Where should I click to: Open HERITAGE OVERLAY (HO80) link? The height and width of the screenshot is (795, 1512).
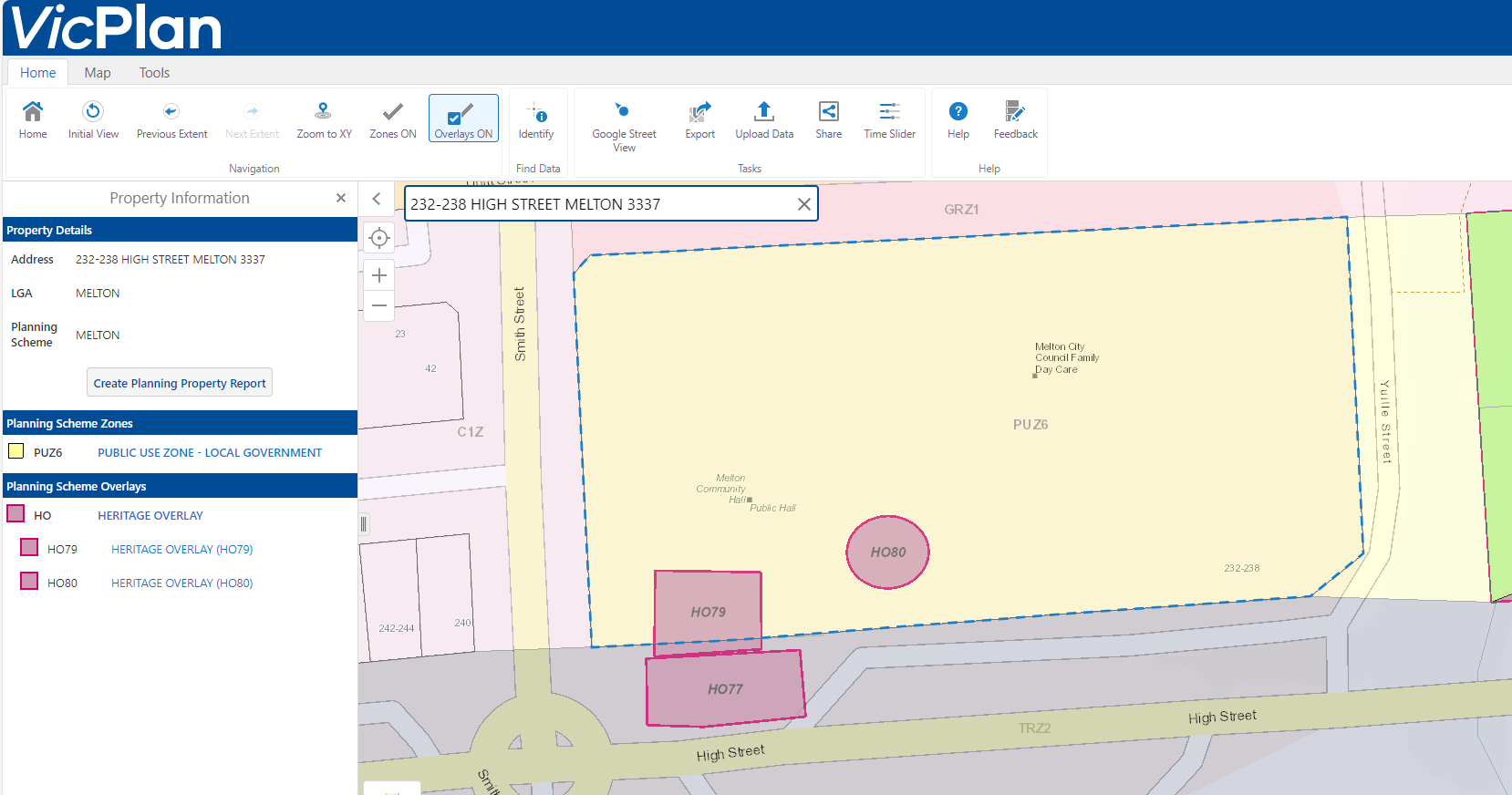tap(182, 583)
